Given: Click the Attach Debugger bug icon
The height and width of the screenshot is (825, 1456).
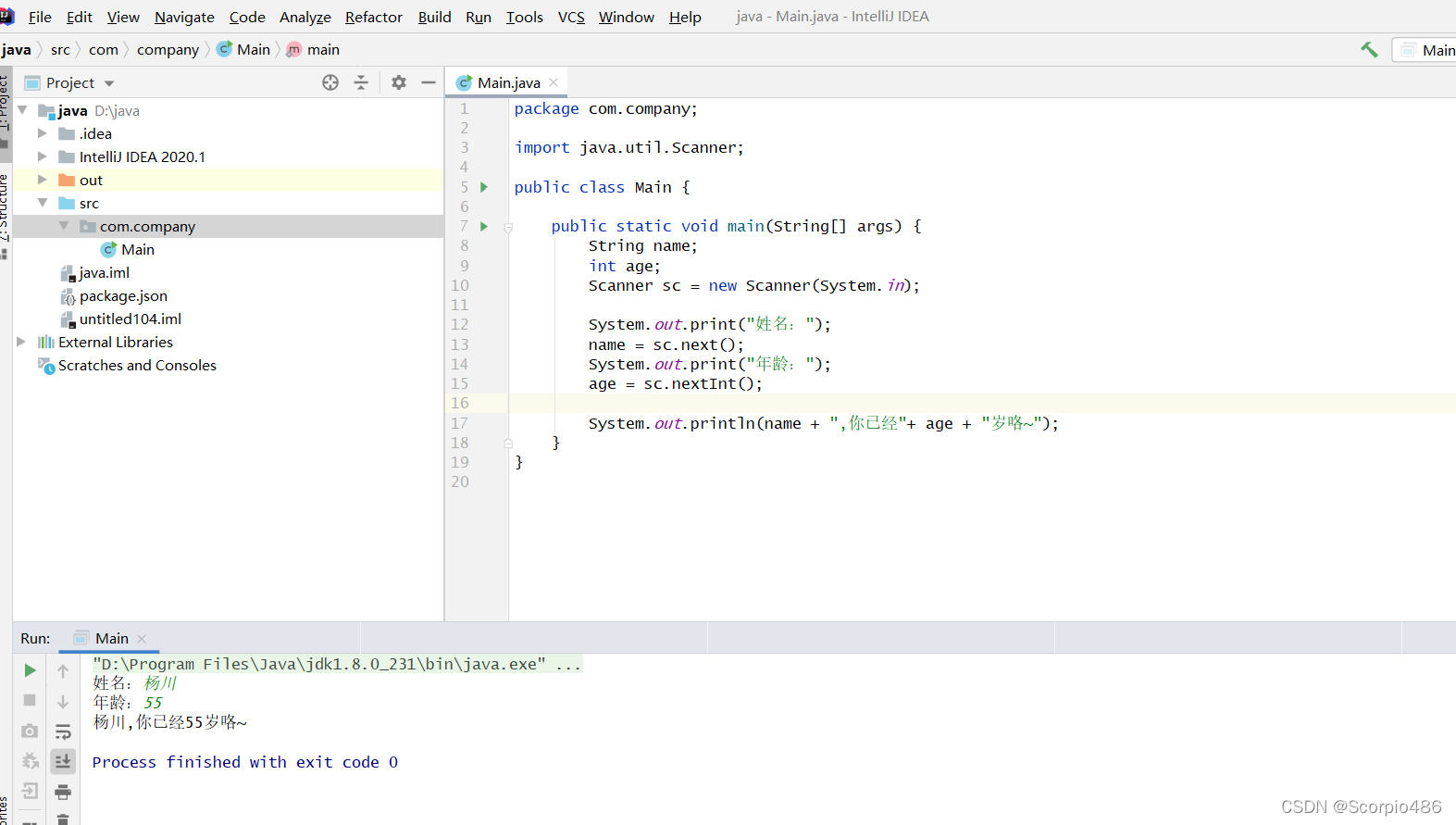Looking at the screenshot, I should pyautogui.click(x=30, y=761).
